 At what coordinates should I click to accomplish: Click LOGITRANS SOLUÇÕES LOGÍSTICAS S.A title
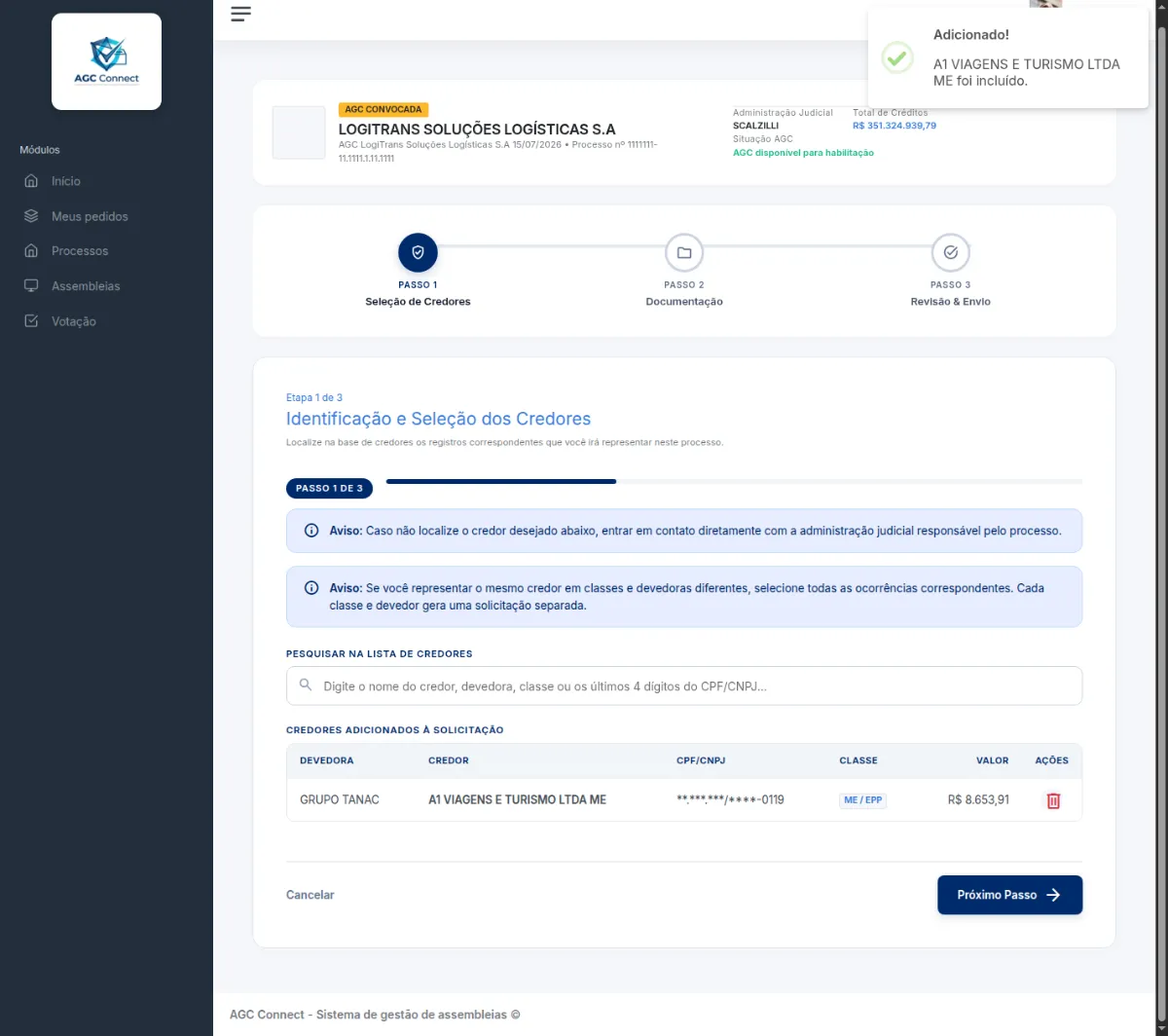(x=477, y=129)
